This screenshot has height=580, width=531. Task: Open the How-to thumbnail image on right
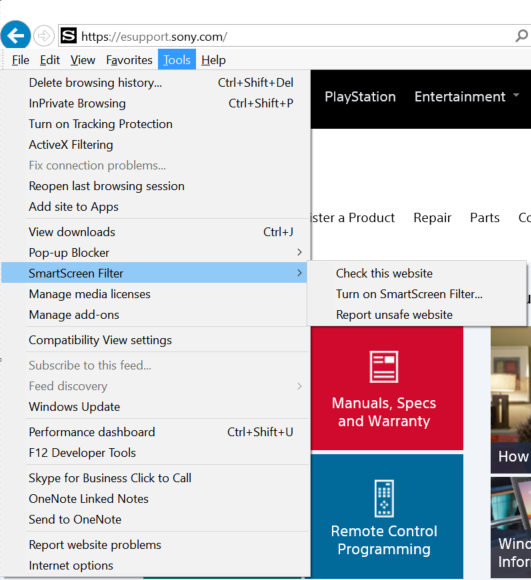pos(511,399)
